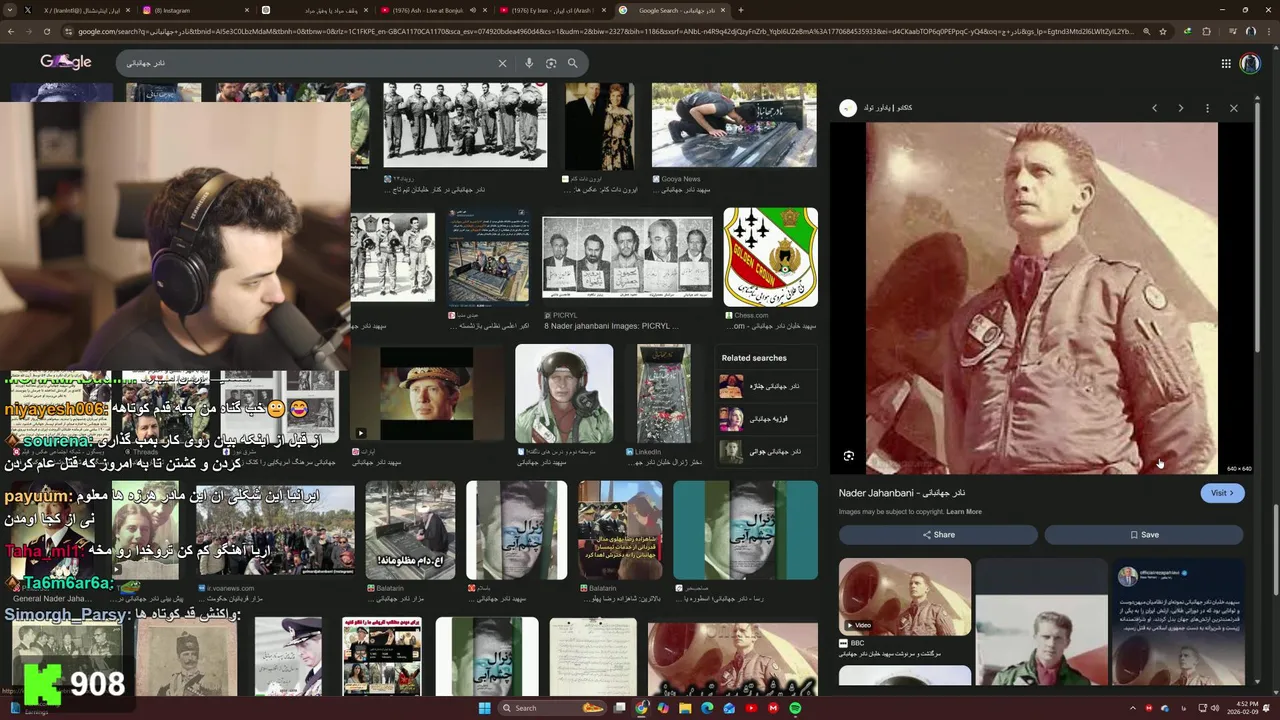Open the Google apps grid

(1226, 63)
